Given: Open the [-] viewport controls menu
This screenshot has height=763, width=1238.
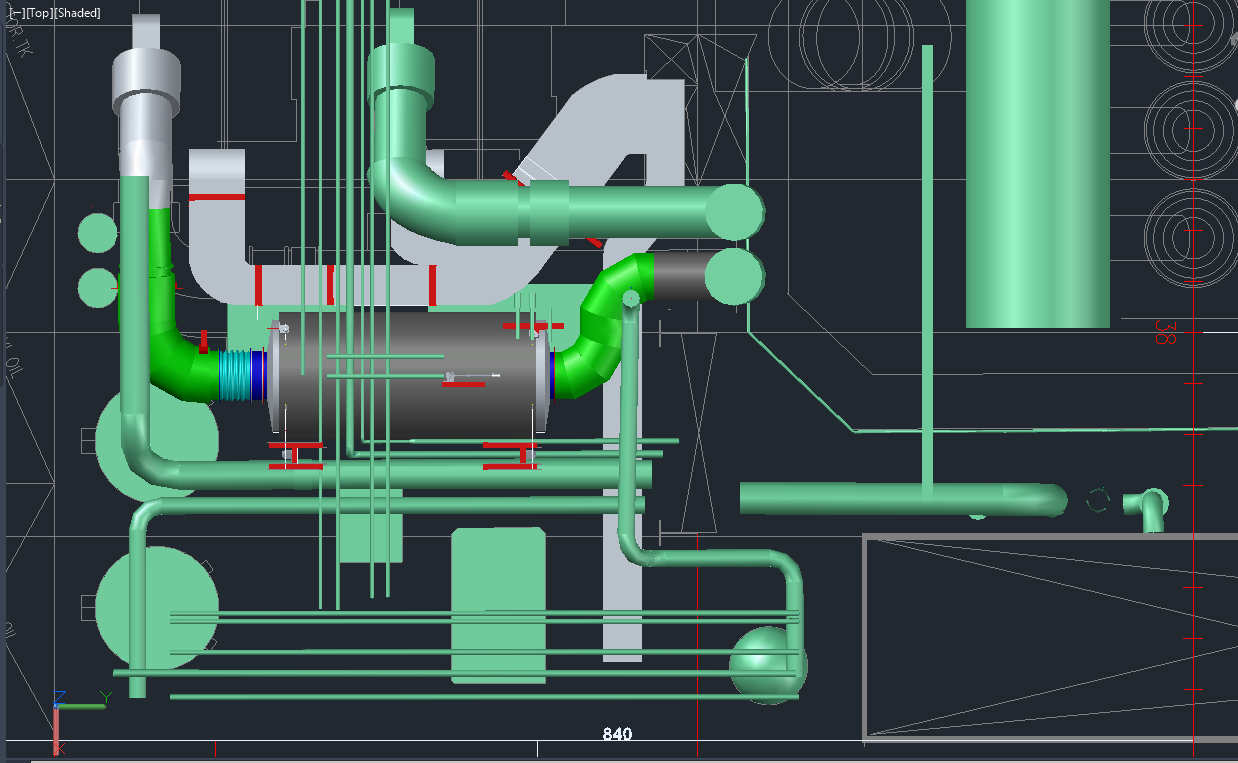Looking at the screenshot, I should point(16,13).
